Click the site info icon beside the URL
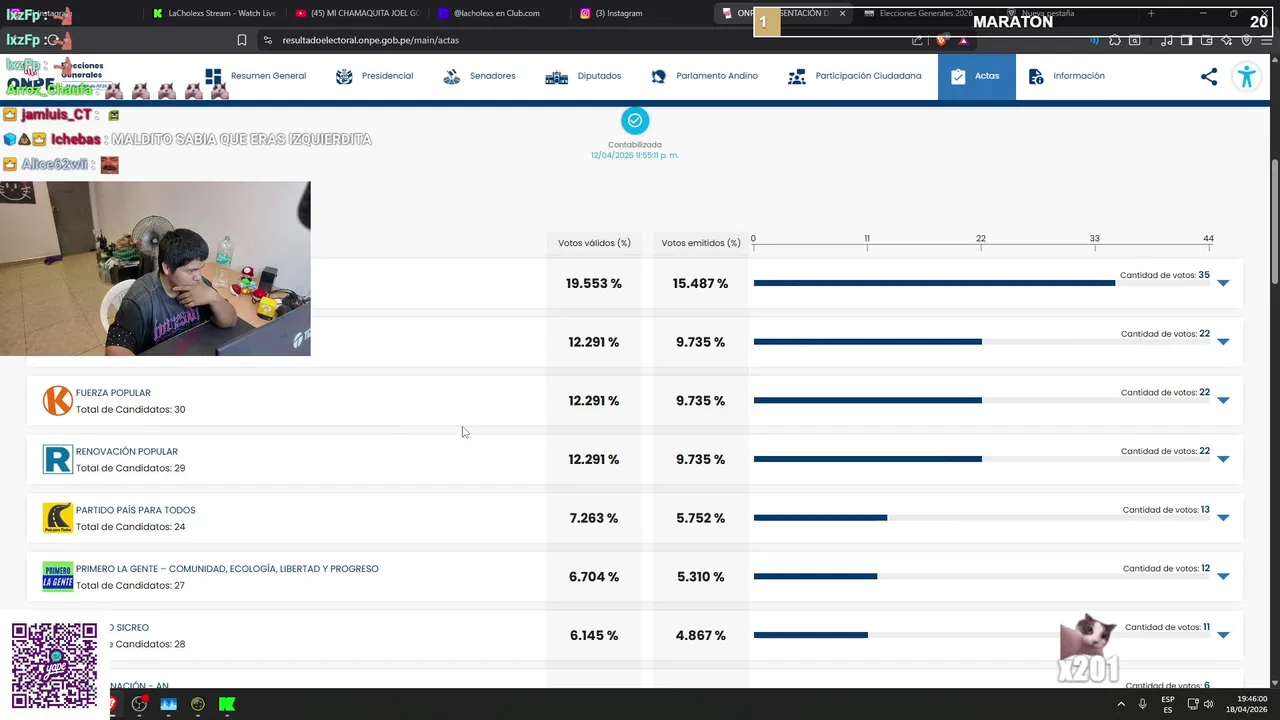This screenshot has width=1280, height=720. pyautogui.click(x=267, y=40)
